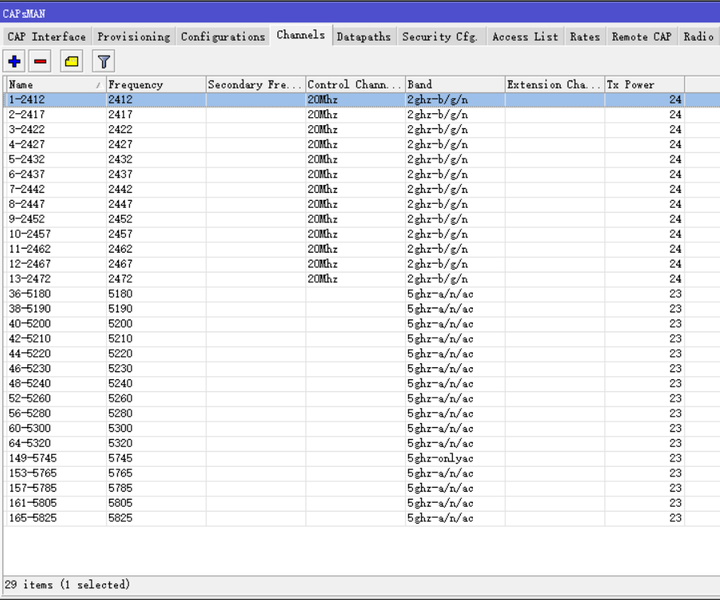Sort by the Tx Power column header
The height and width of the screenshot is (600, 720).
coord(644,84)
